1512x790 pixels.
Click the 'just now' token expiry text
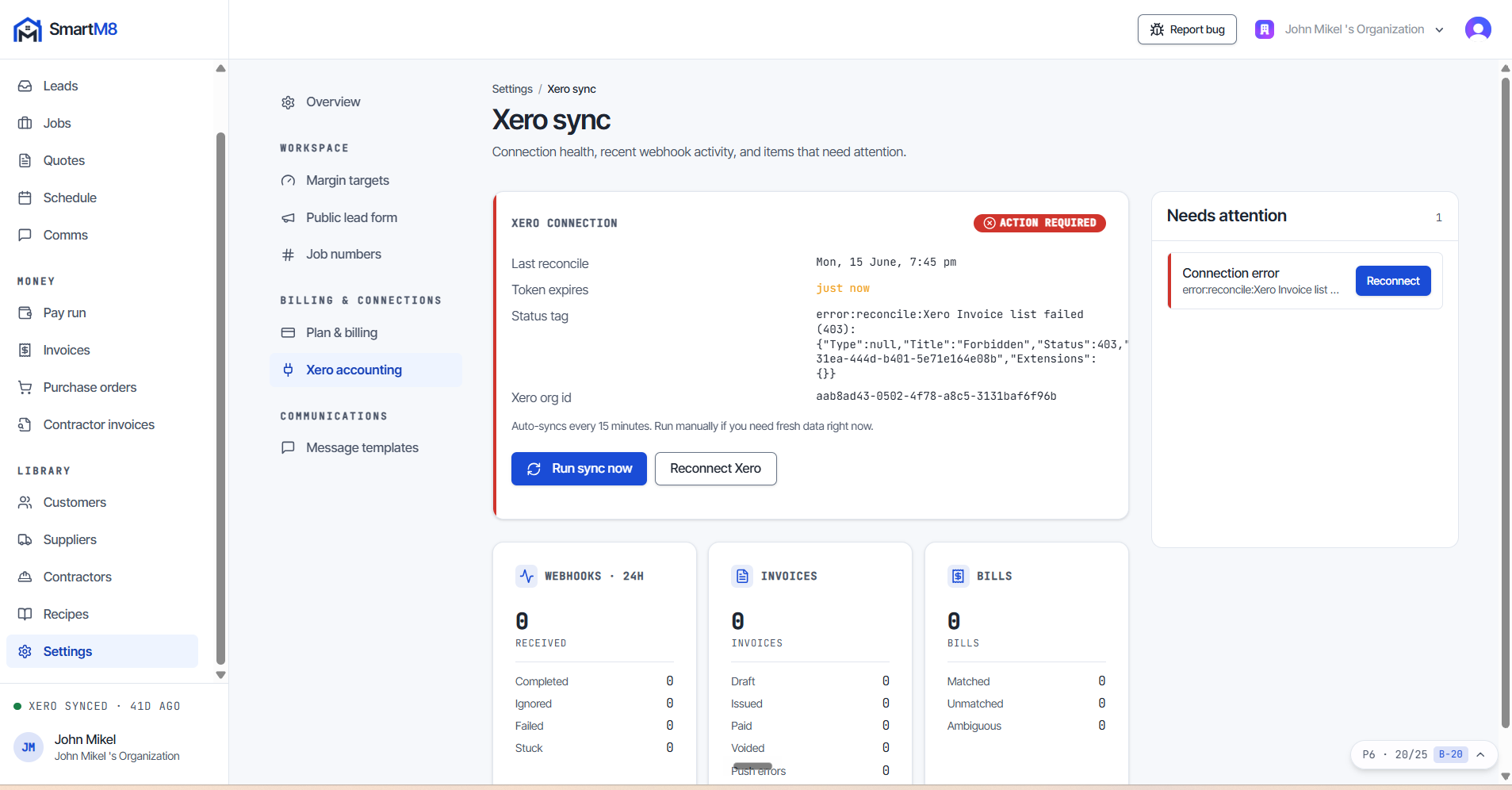pyautogui.click(x=843, y=288)
